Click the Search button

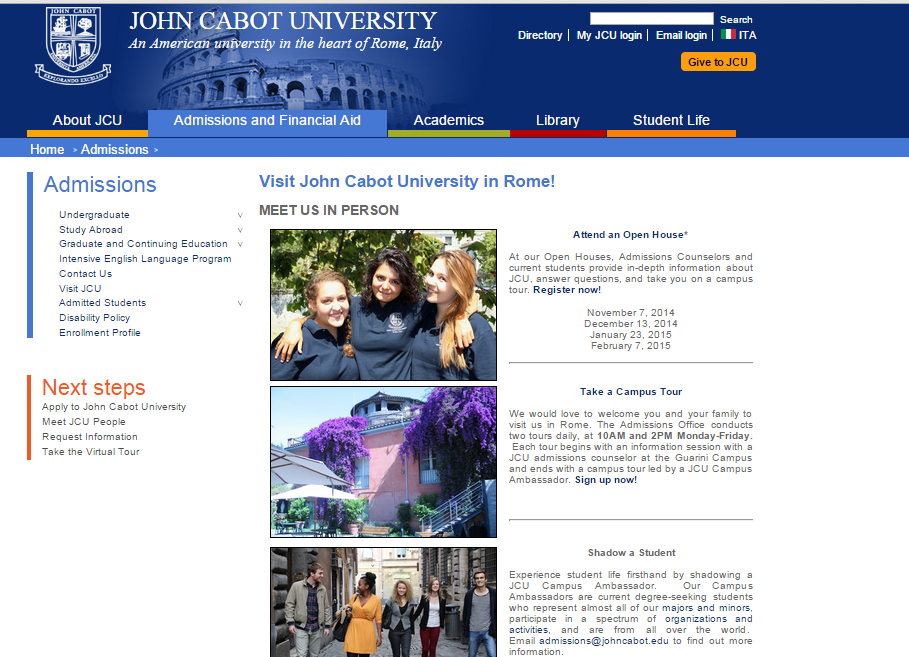(x=736, y=20)
